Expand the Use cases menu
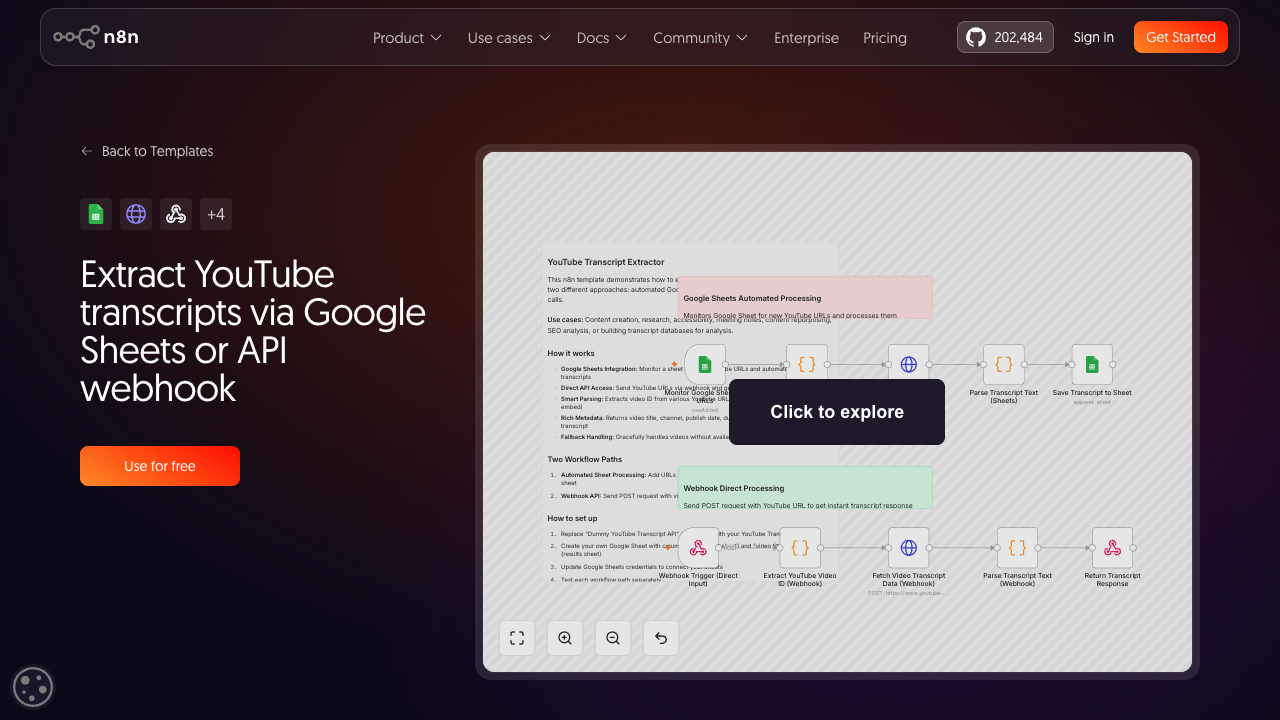This screenshot has width=1280, height=720. pos(509,38)
